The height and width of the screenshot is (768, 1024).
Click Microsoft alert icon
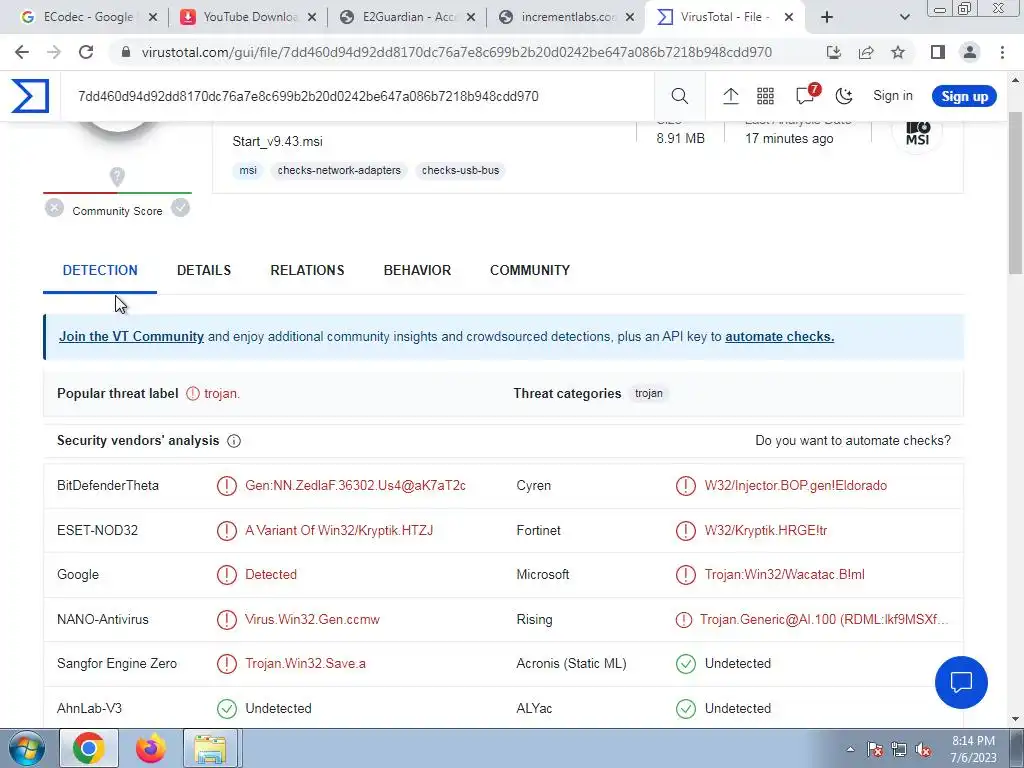tap(686, 575)
